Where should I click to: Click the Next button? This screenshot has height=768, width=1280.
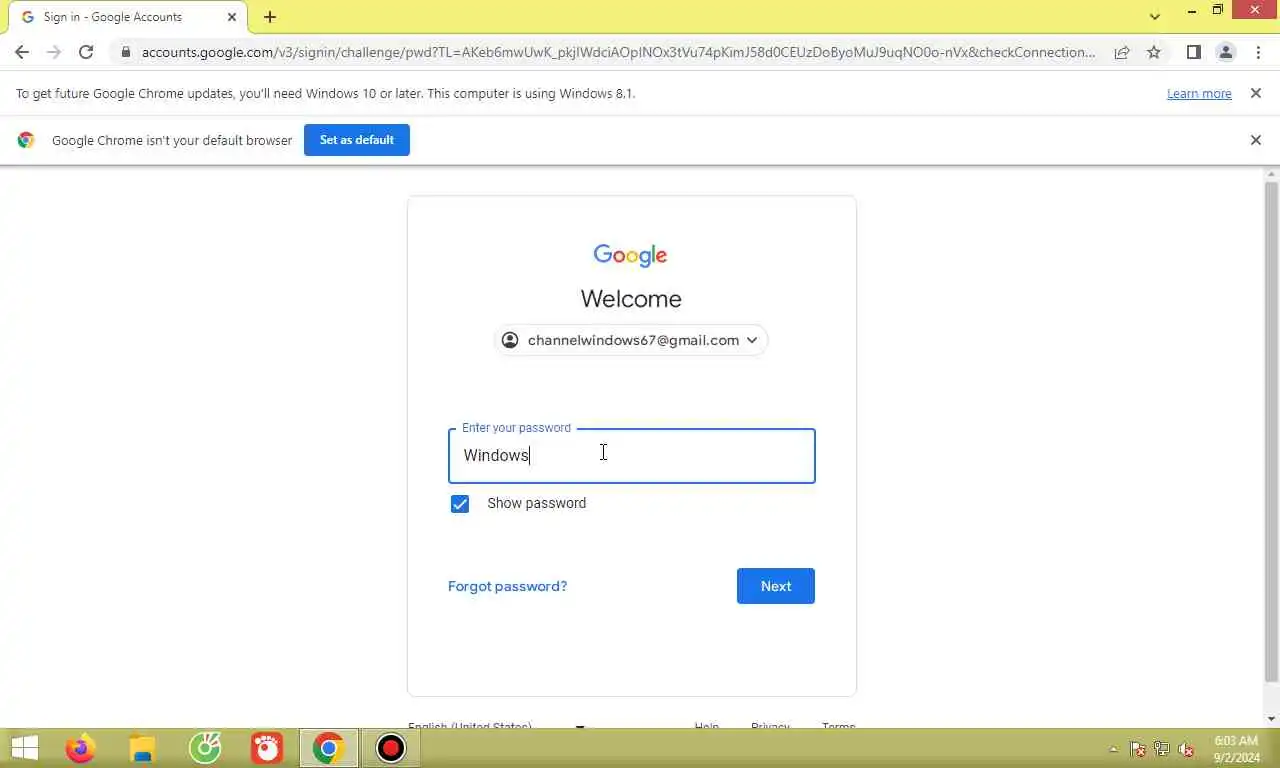[x=776, y=586]
